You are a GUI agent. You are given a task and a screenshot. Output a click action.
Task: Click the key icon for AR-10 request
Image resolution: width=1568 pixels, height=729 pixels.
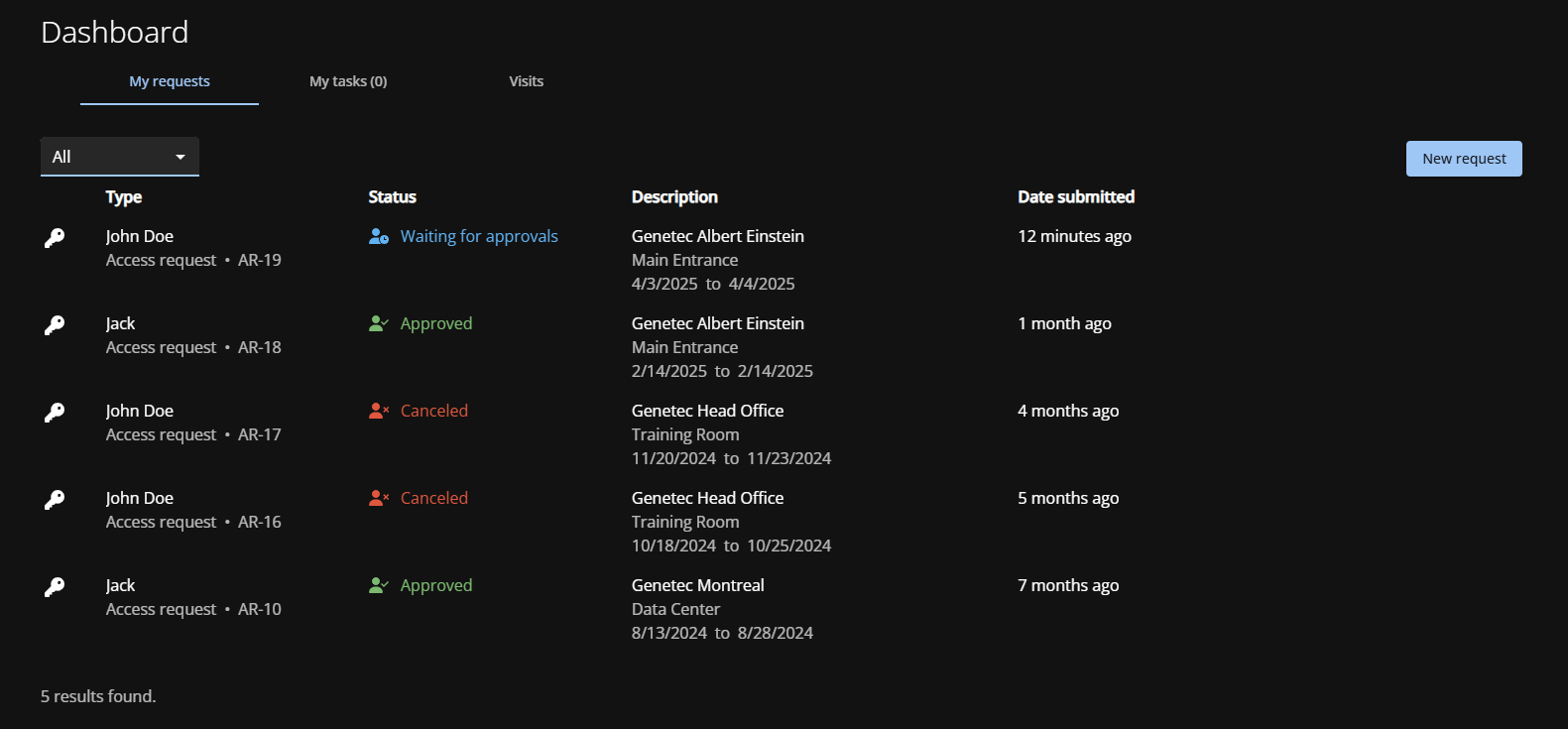point(55,587)
